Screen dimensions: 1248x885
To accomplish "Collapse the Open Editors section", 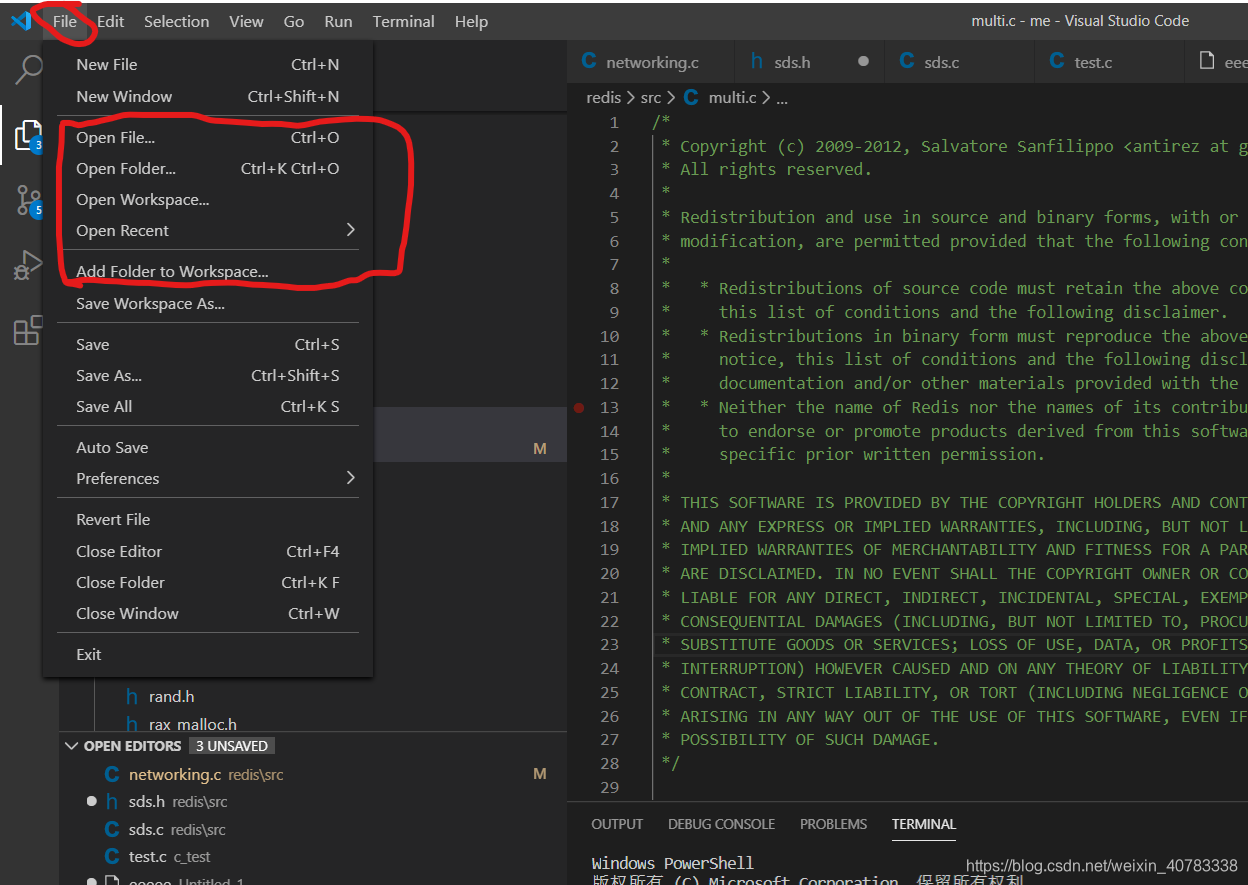I will click(71, 745).
